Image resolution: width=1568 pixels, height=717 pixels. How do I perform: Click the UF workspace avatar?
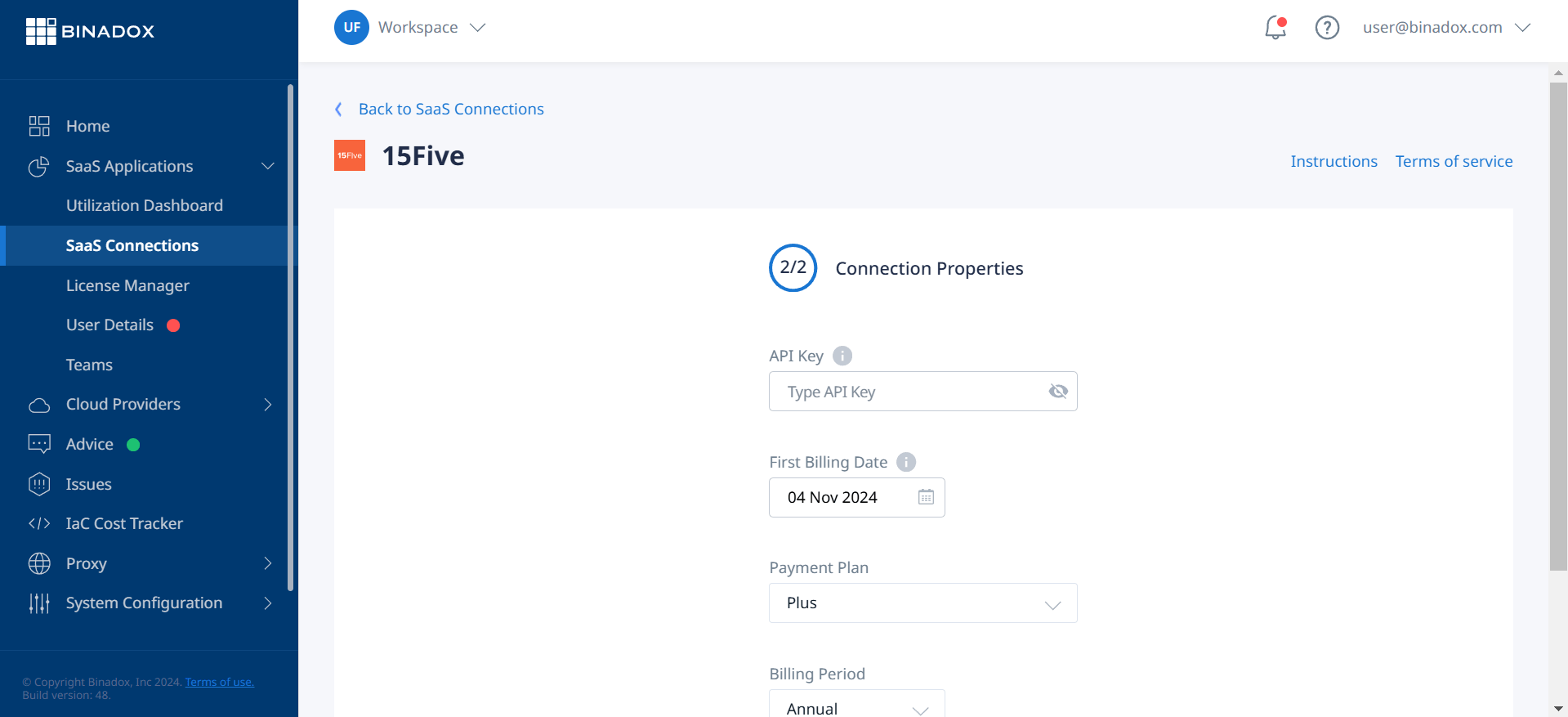(x=351, y=27)
